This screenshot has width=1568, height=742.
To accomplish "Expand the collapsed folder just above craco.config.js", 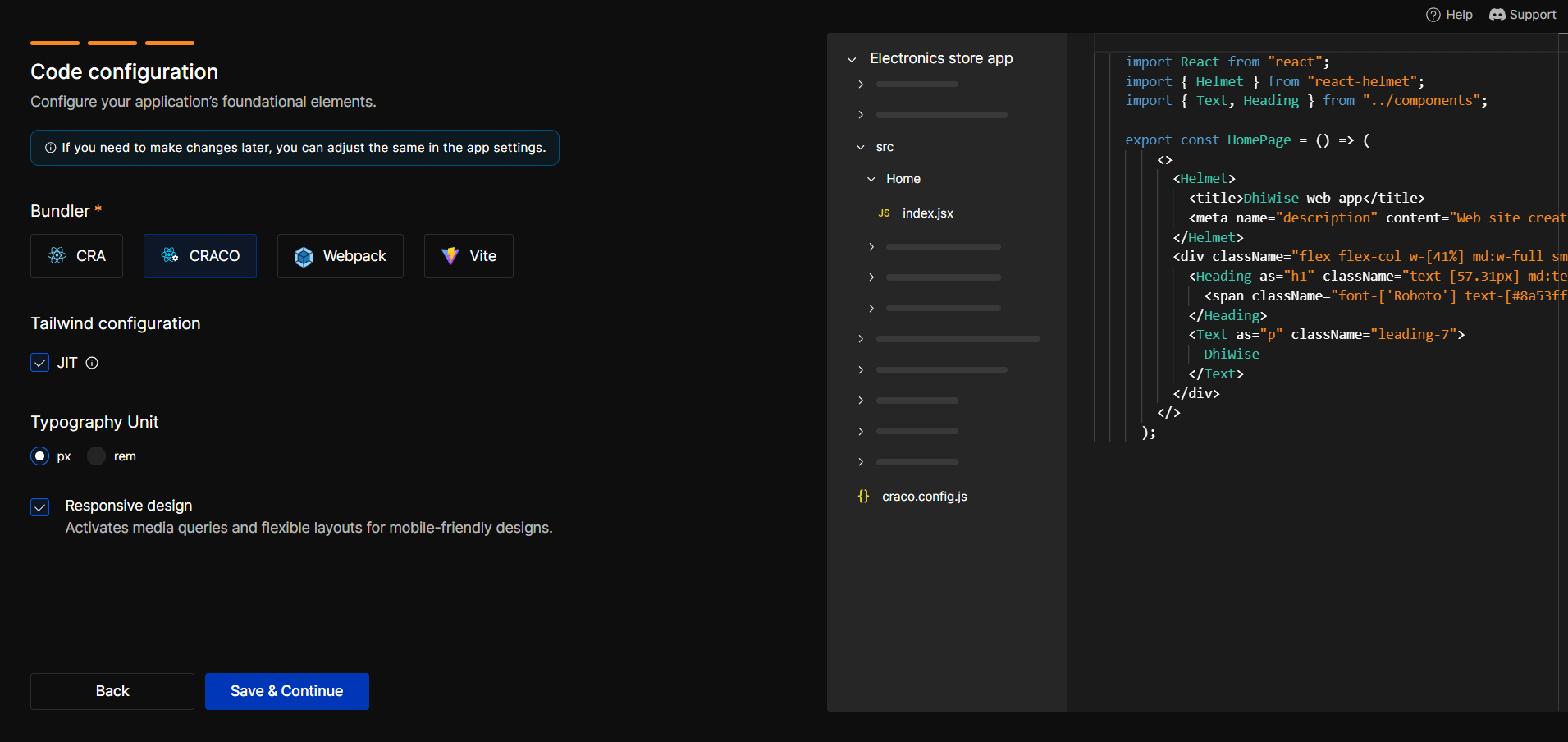I will pyautogui.click(x=861, y=462).
